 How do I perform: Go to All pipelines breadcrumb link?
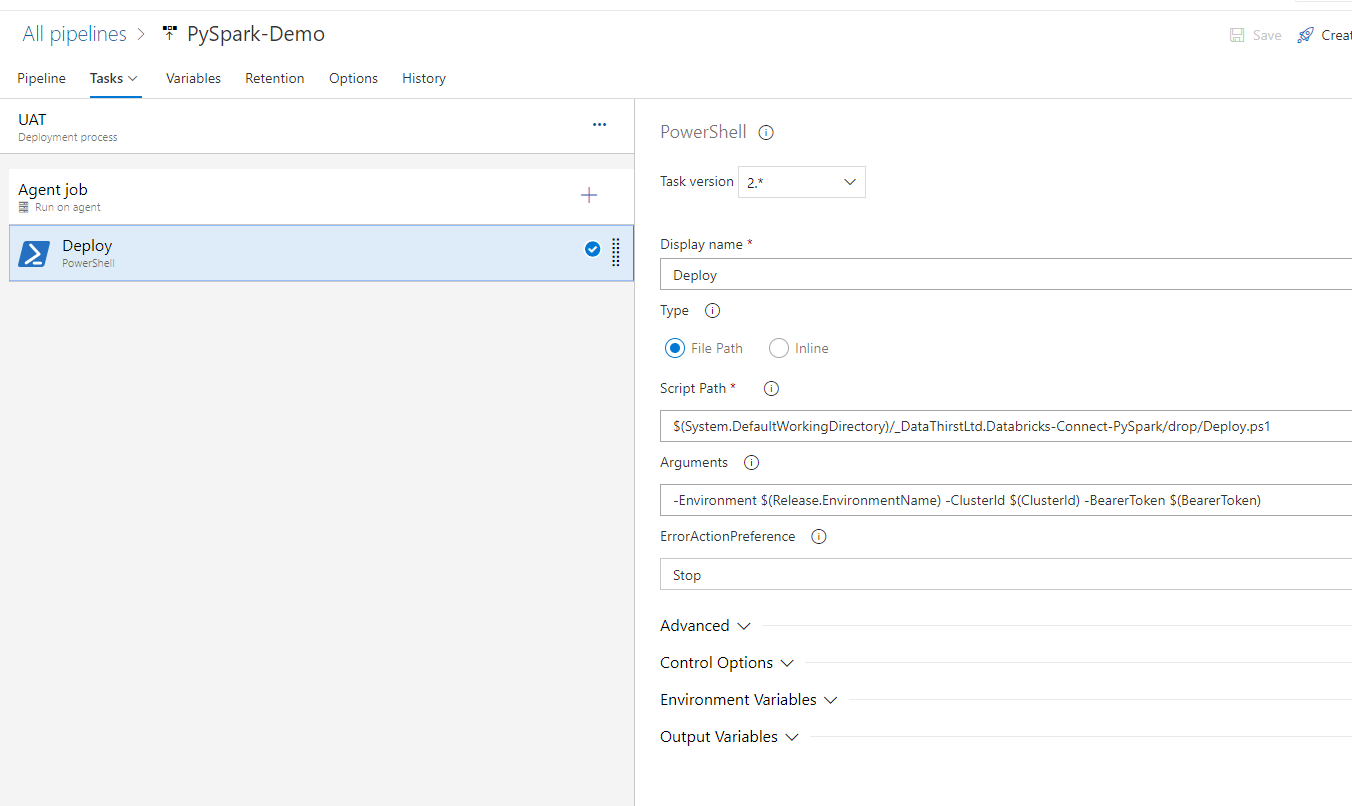coord(75,34)
